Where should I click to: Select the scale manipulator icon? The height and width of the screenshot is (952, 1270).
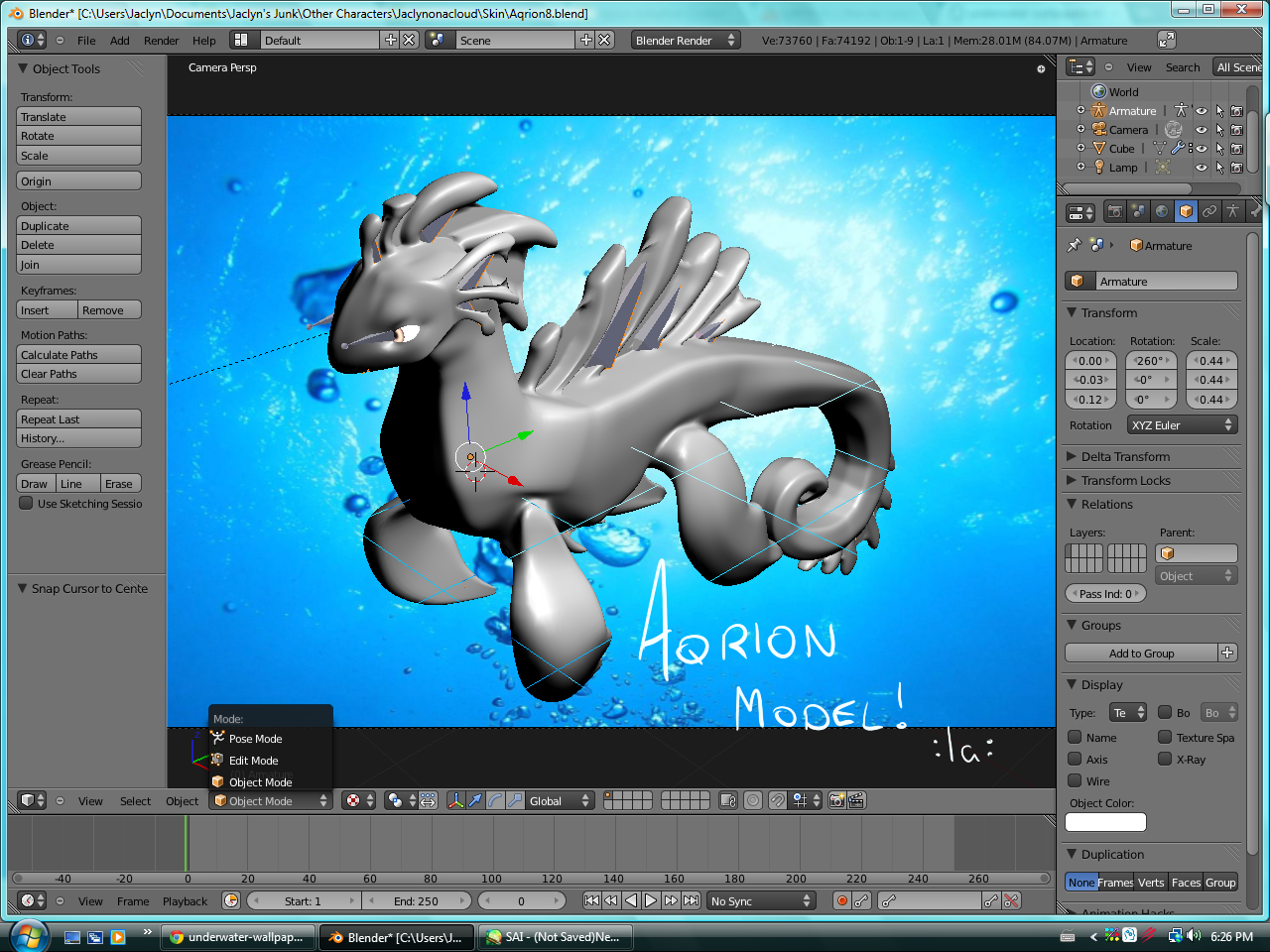point(515,800)
